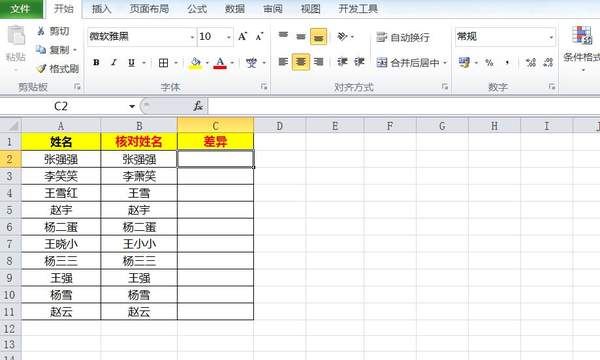This screenshot has height=360, width=600.
Task: Select cell B3 containing 李萧笑
Action: tap(139, 176)
